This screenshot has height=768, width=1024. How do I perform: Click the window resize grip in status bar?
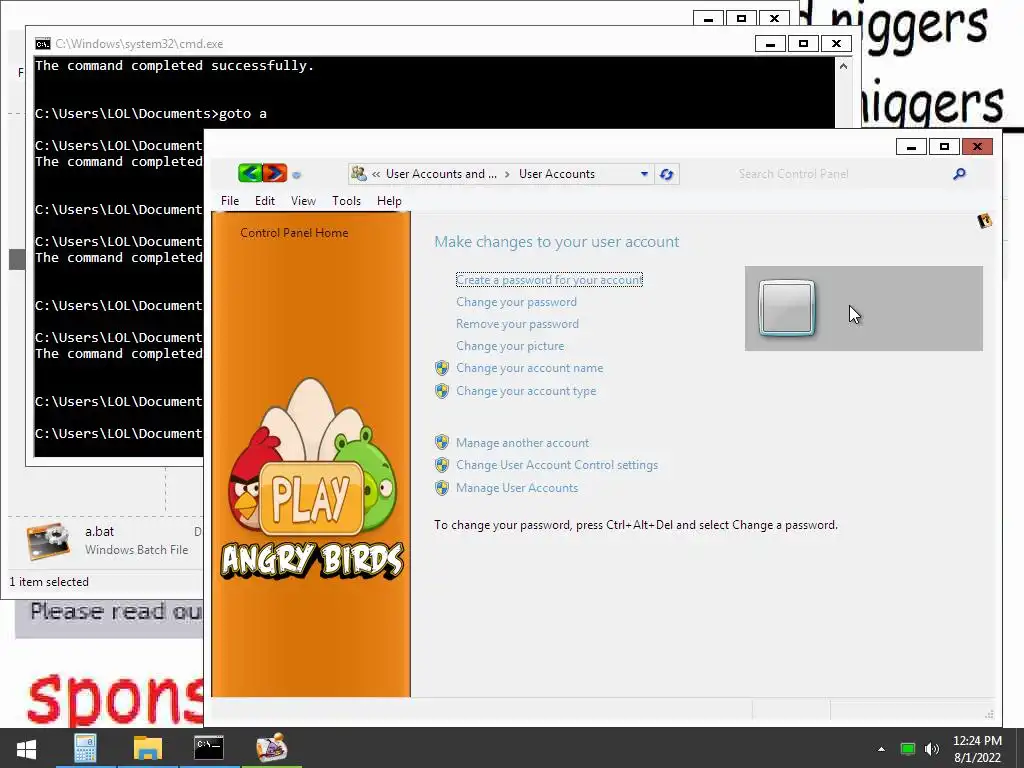(989, 714)
